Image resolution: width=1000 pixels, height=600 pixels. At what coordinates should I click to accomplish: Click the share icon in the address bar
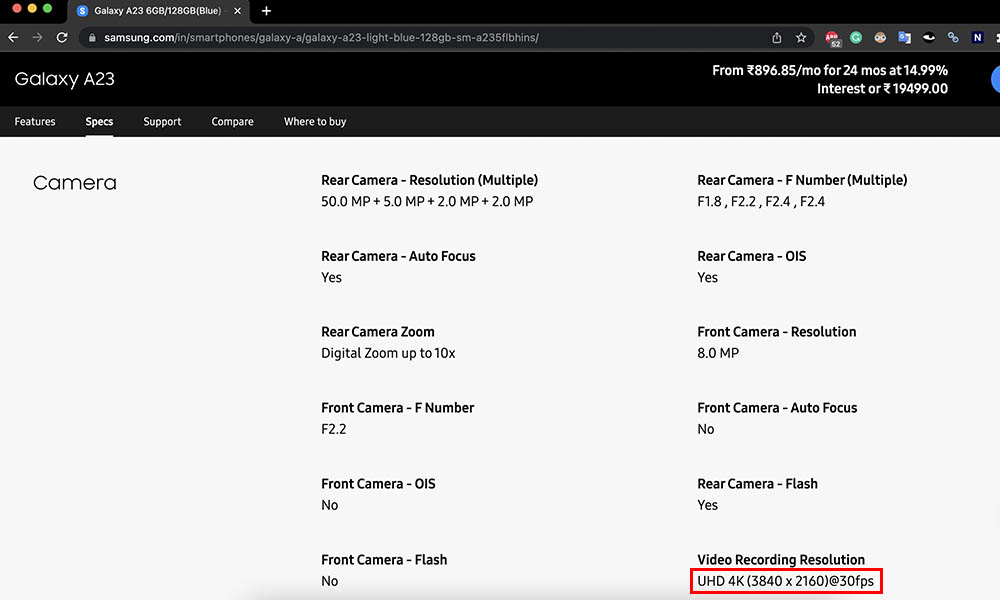(776, 37)
